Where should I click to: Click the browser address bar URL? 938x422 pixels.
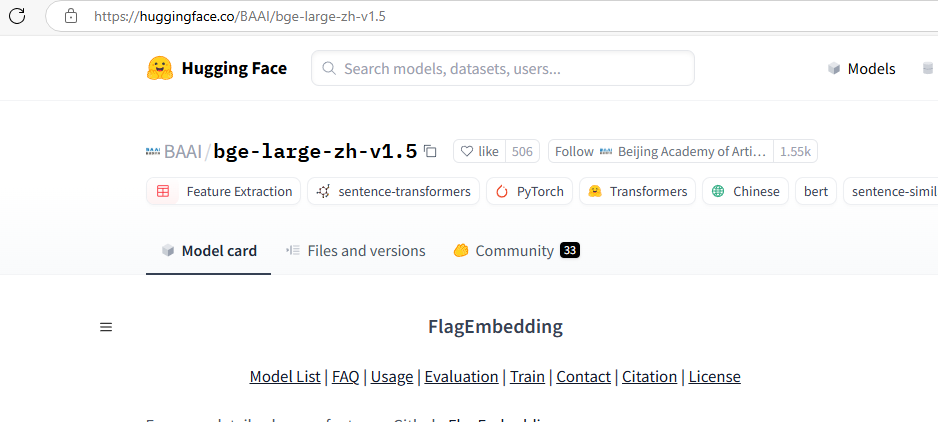point(240,16)
